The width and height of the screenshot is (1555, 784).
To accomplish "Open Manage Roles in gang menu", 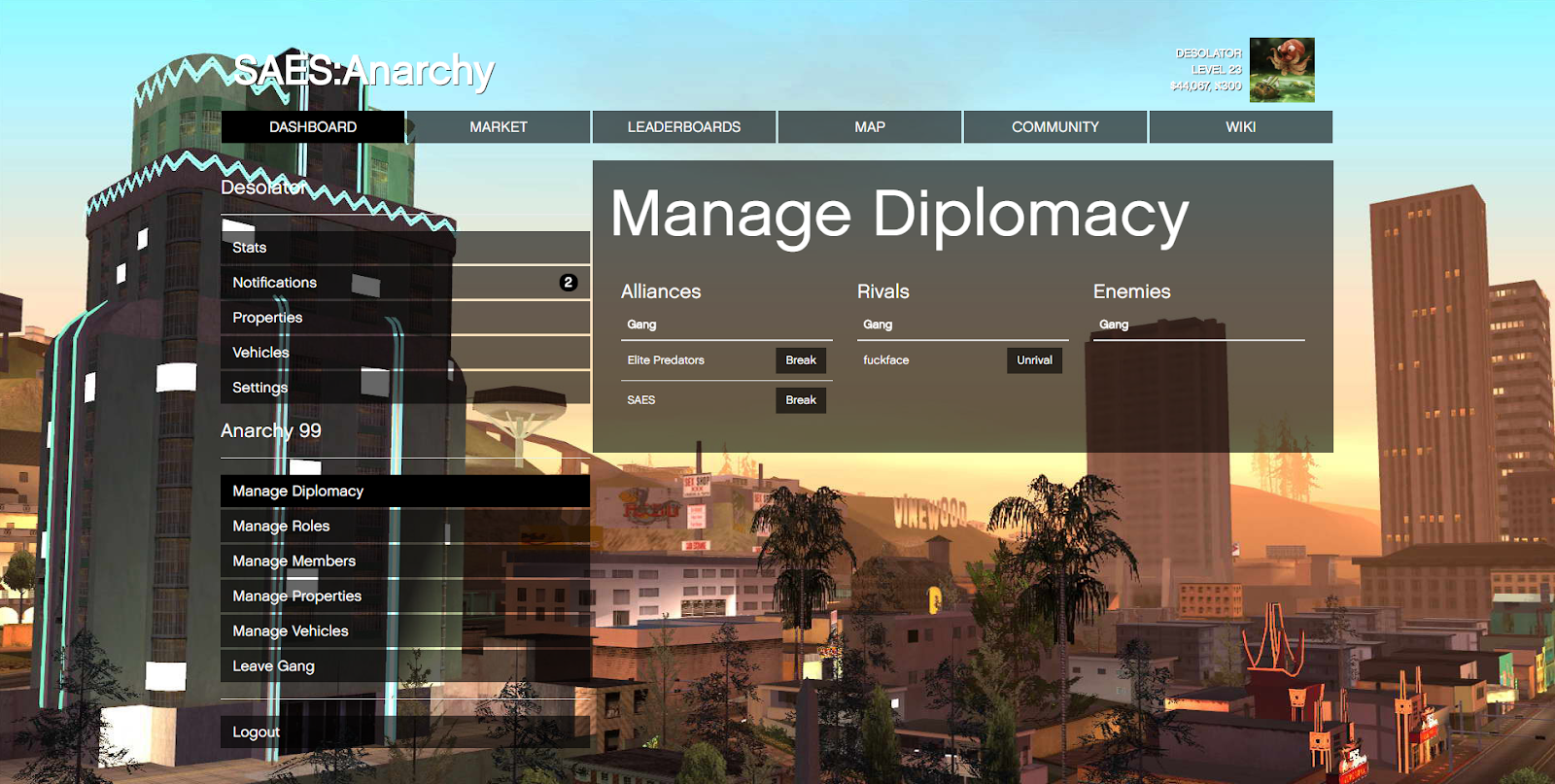I will (405, 527).
